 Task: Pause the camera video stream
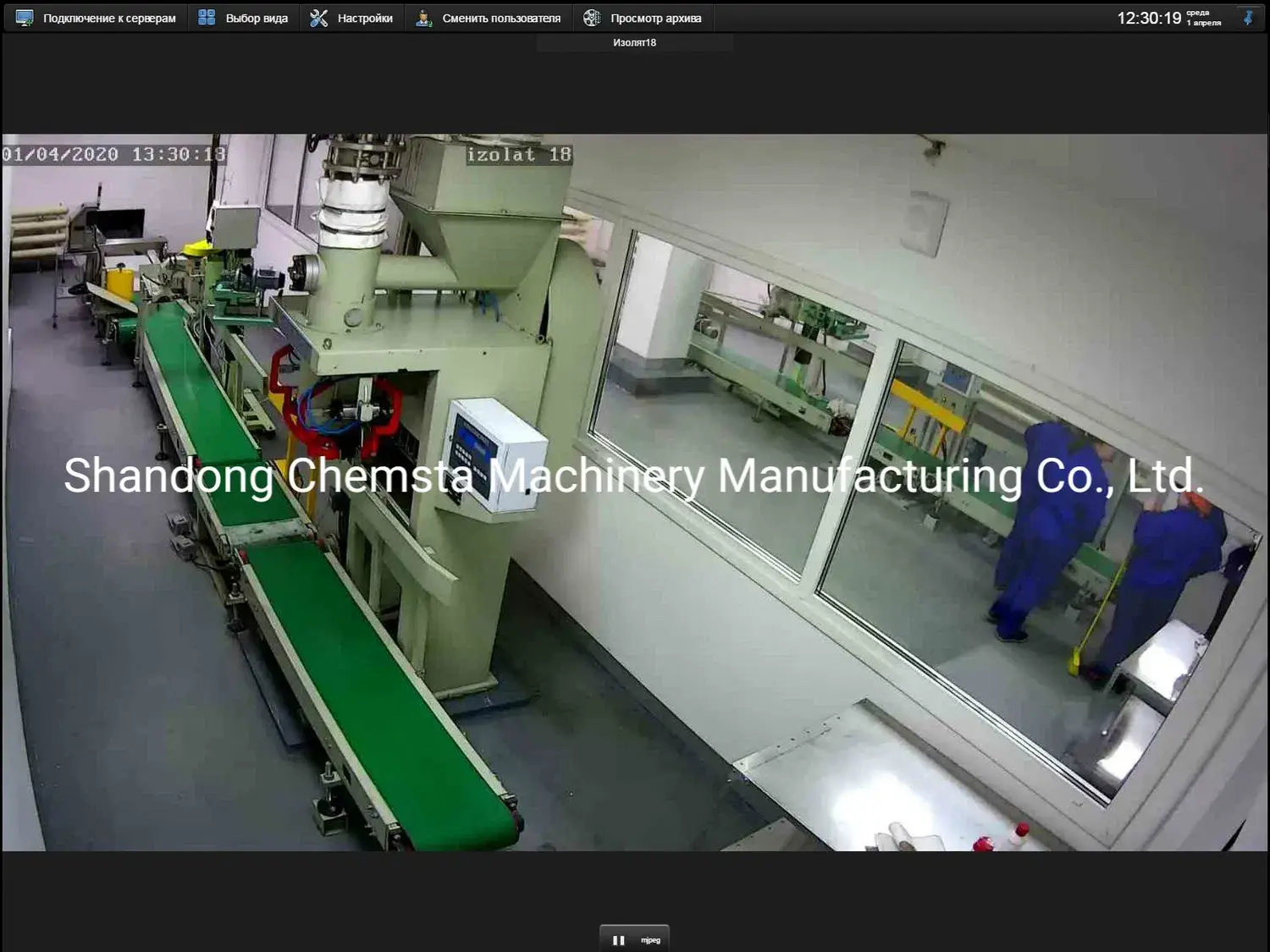pos(619,940)
